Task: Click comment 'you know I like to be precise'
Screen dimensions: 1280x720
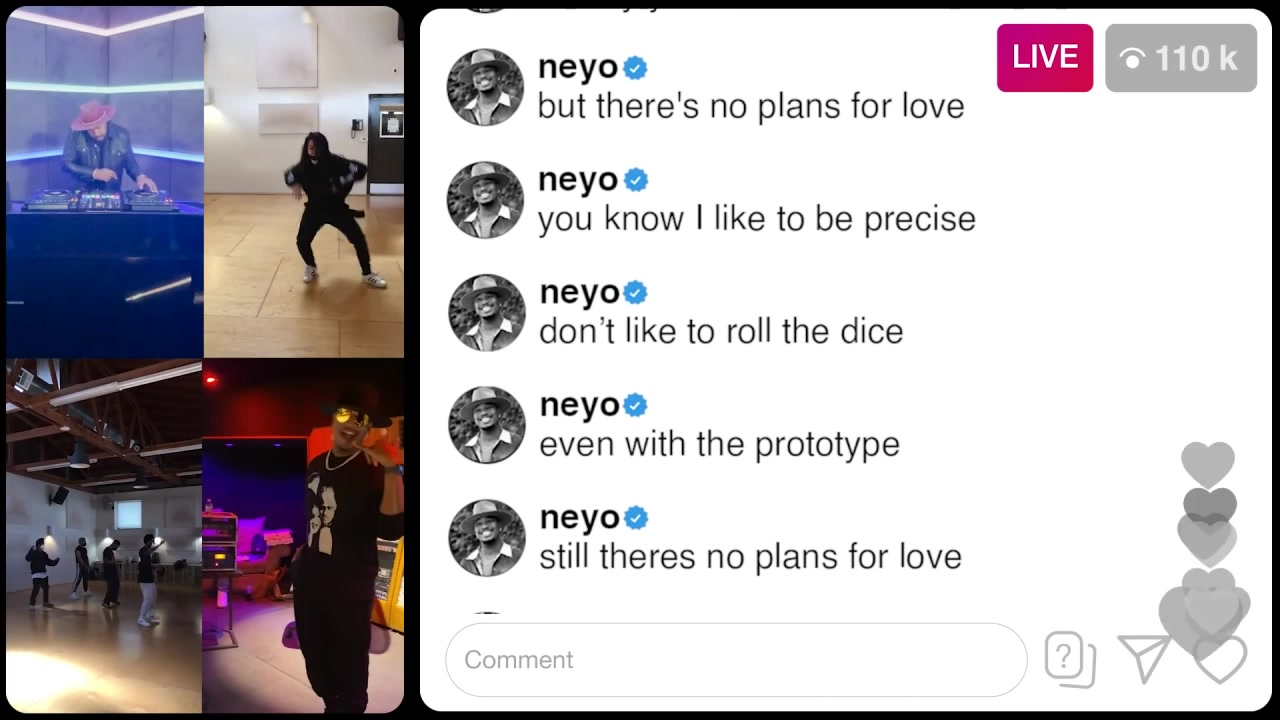Action: point(757,219)
